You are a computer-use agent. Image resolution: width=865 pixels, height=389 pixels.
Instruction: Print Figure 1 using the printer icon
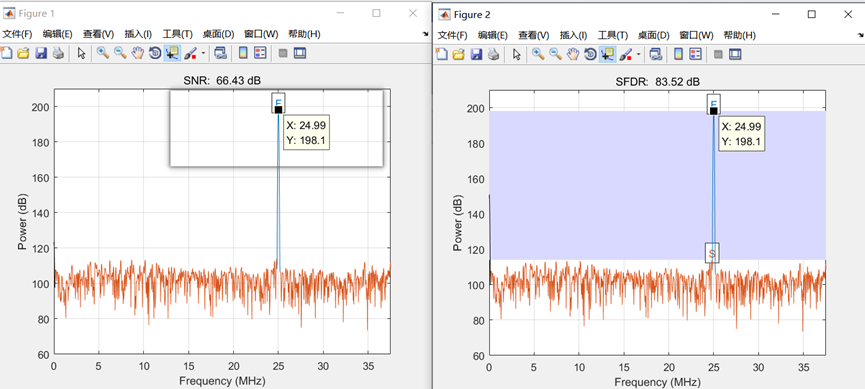(x=58, y=54)
